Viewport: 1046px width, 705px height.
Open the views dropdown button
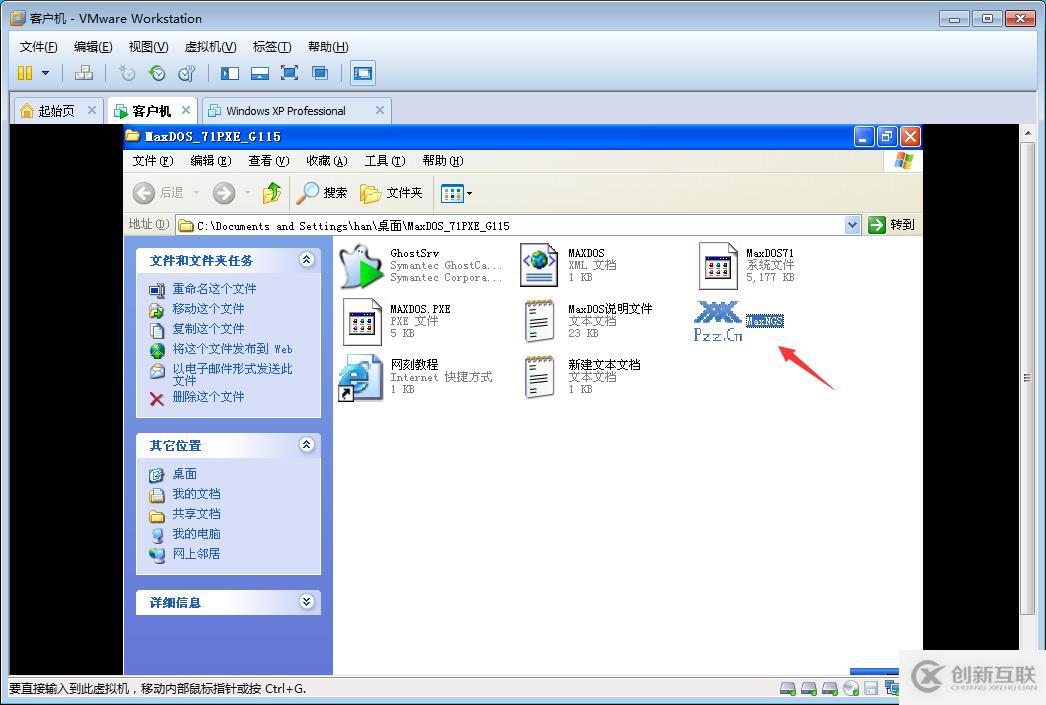(x=457, y=193)
